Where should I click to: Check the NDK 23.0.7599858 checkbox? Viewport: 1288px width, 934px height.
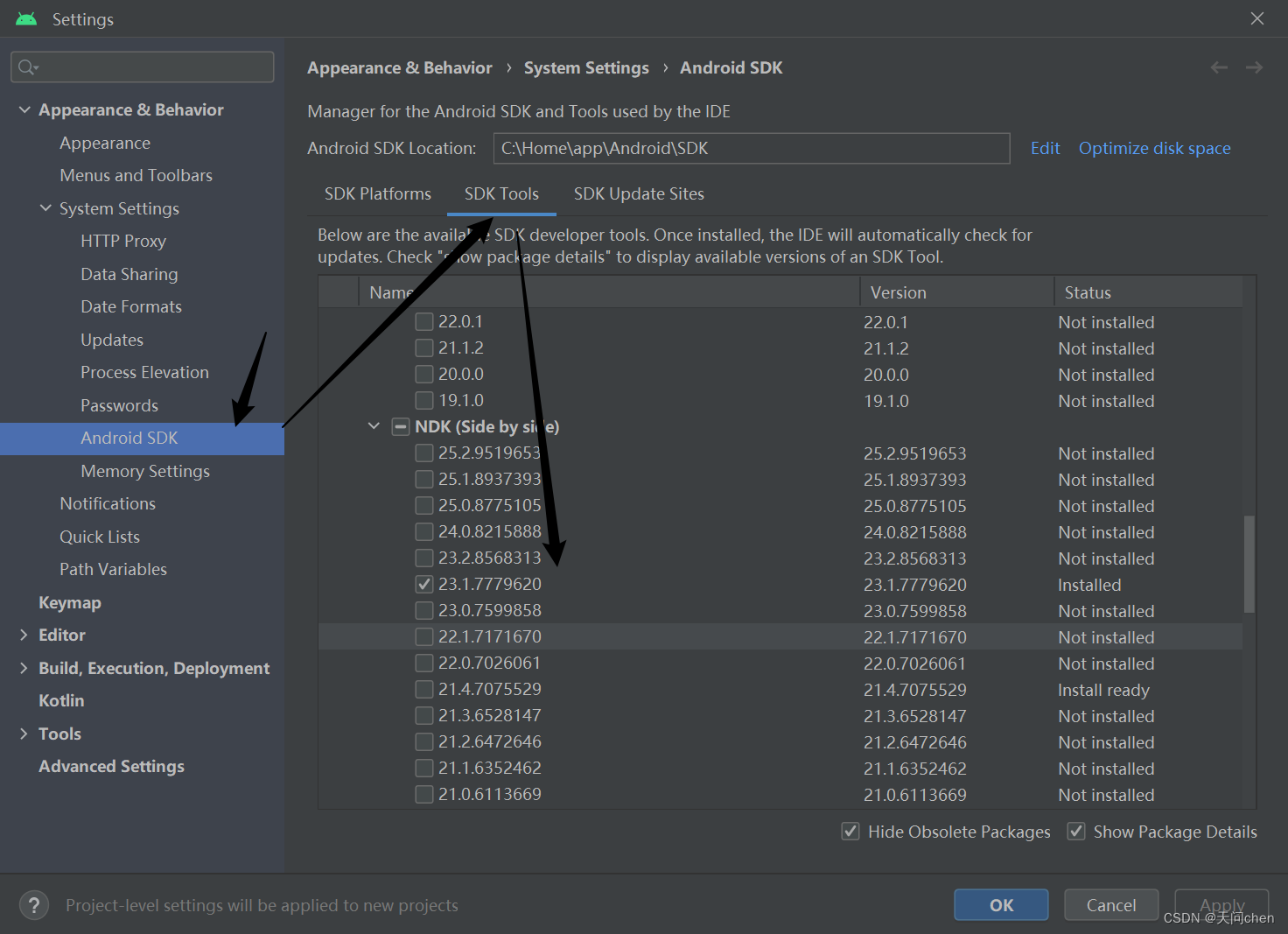coord(424,611)
